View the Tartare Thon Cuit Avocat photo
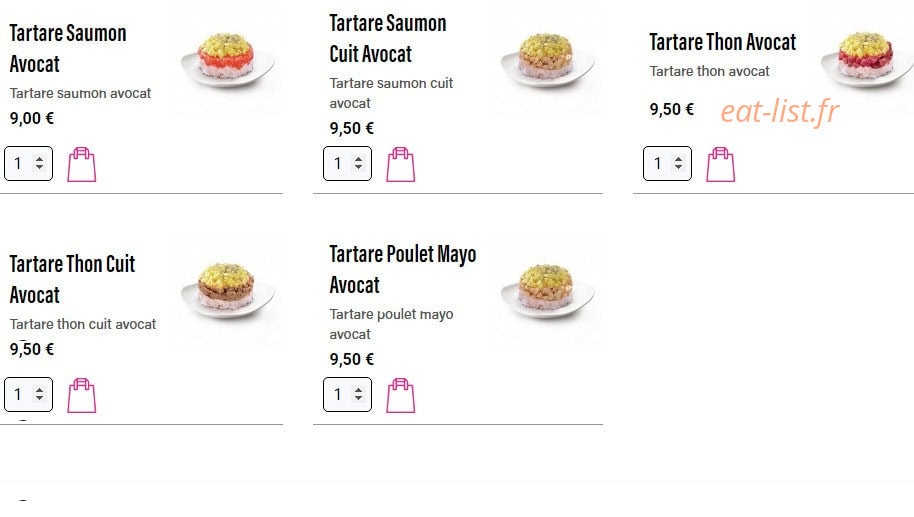This screenshot has width=914, height=517. pyautogui.click(x=228, y=290)
